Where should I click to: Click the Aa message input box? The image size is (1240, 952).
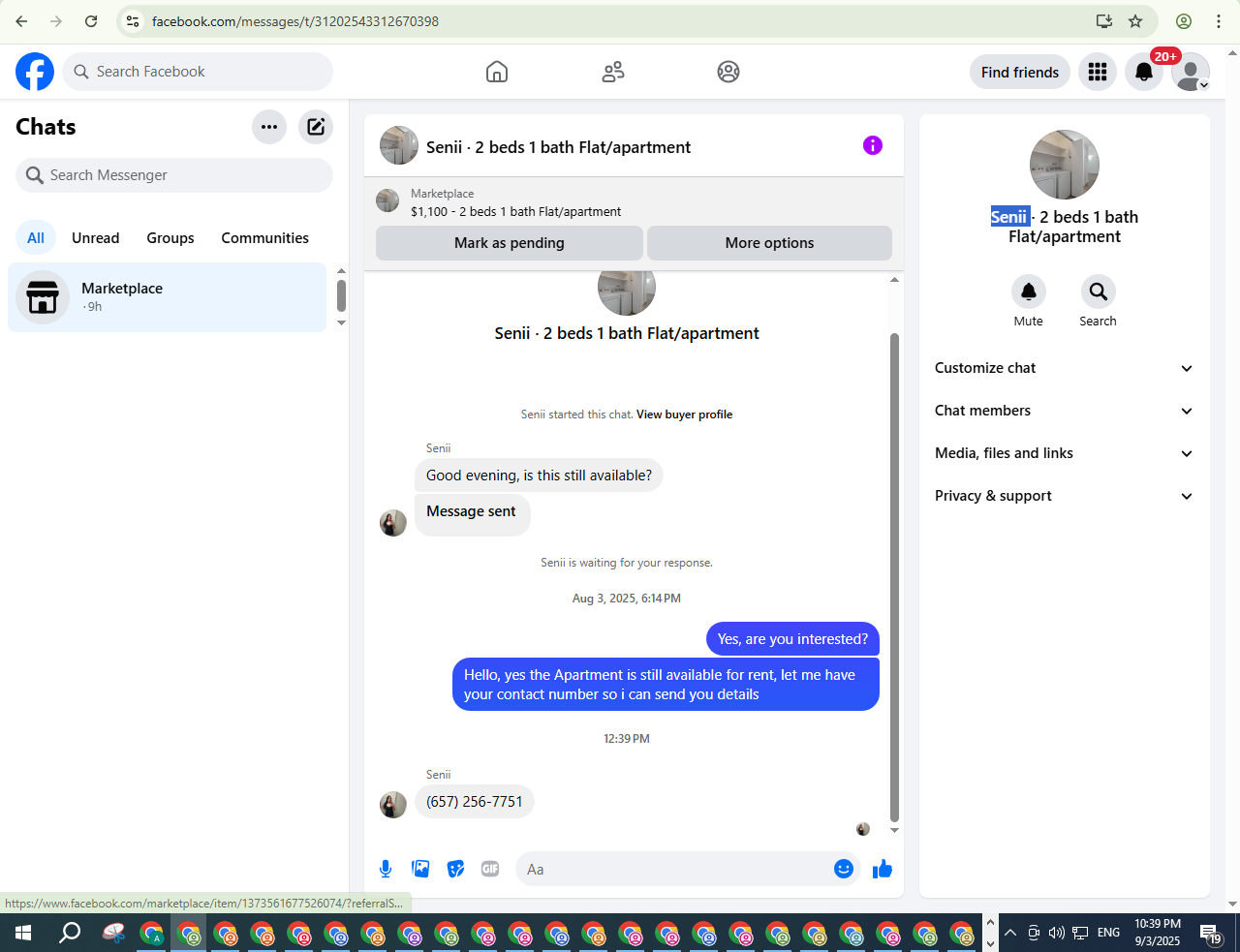678,869
